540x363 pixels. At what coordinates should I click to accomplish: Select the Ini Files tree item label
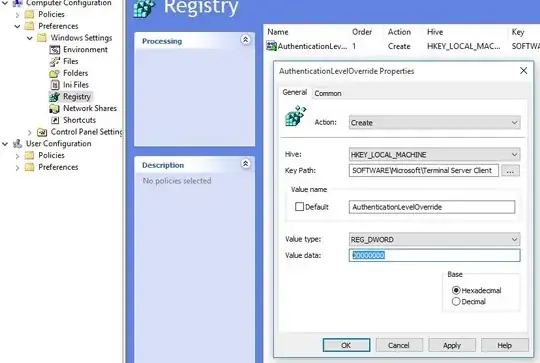point(76,85)
